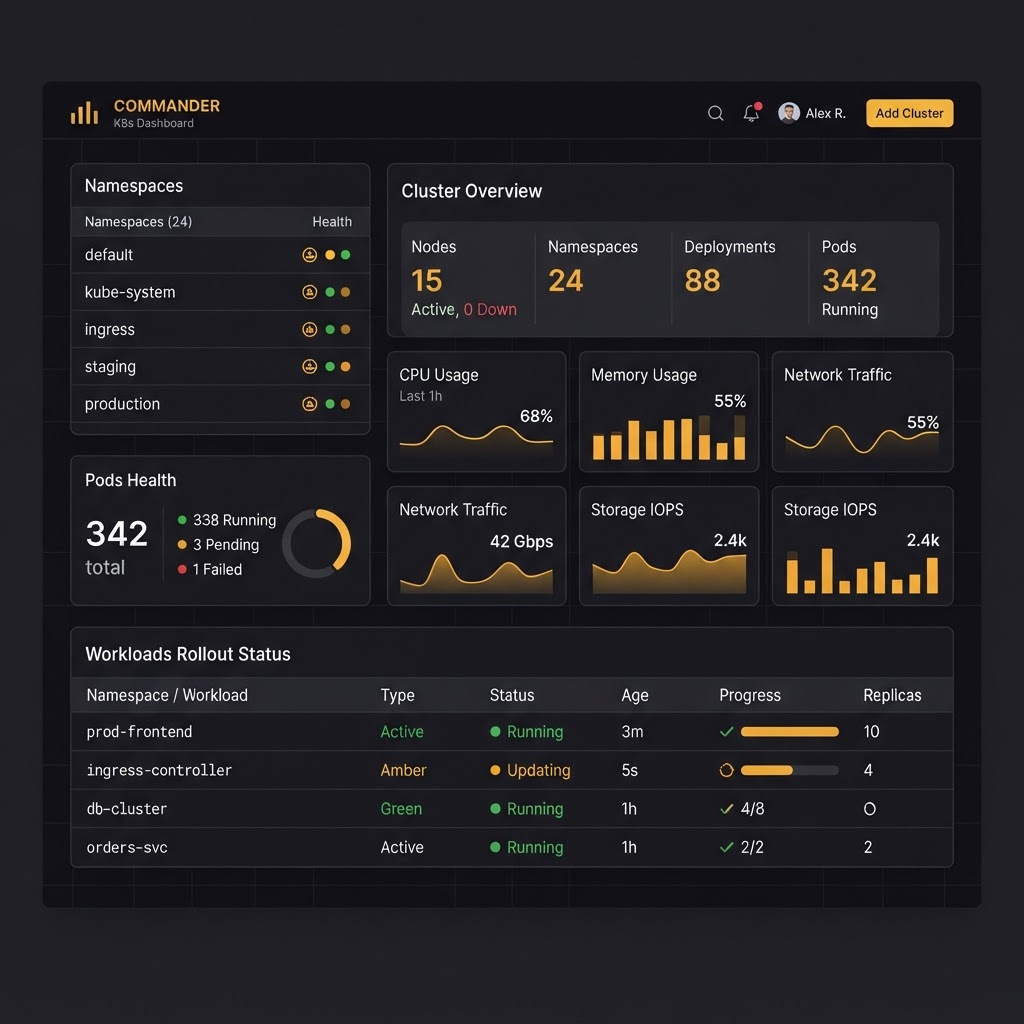
Task: Select the kube-system namespace row
Action: click(220, 292)
